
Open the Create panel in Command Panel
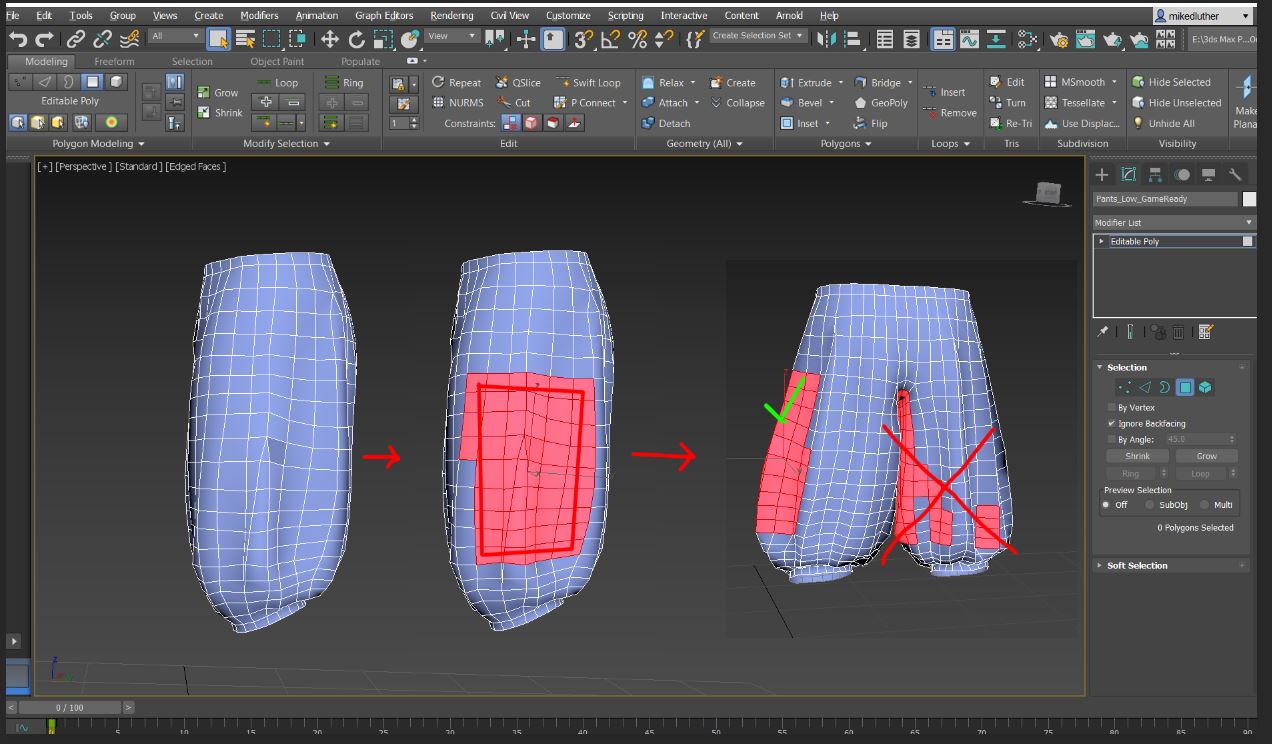1100,174
